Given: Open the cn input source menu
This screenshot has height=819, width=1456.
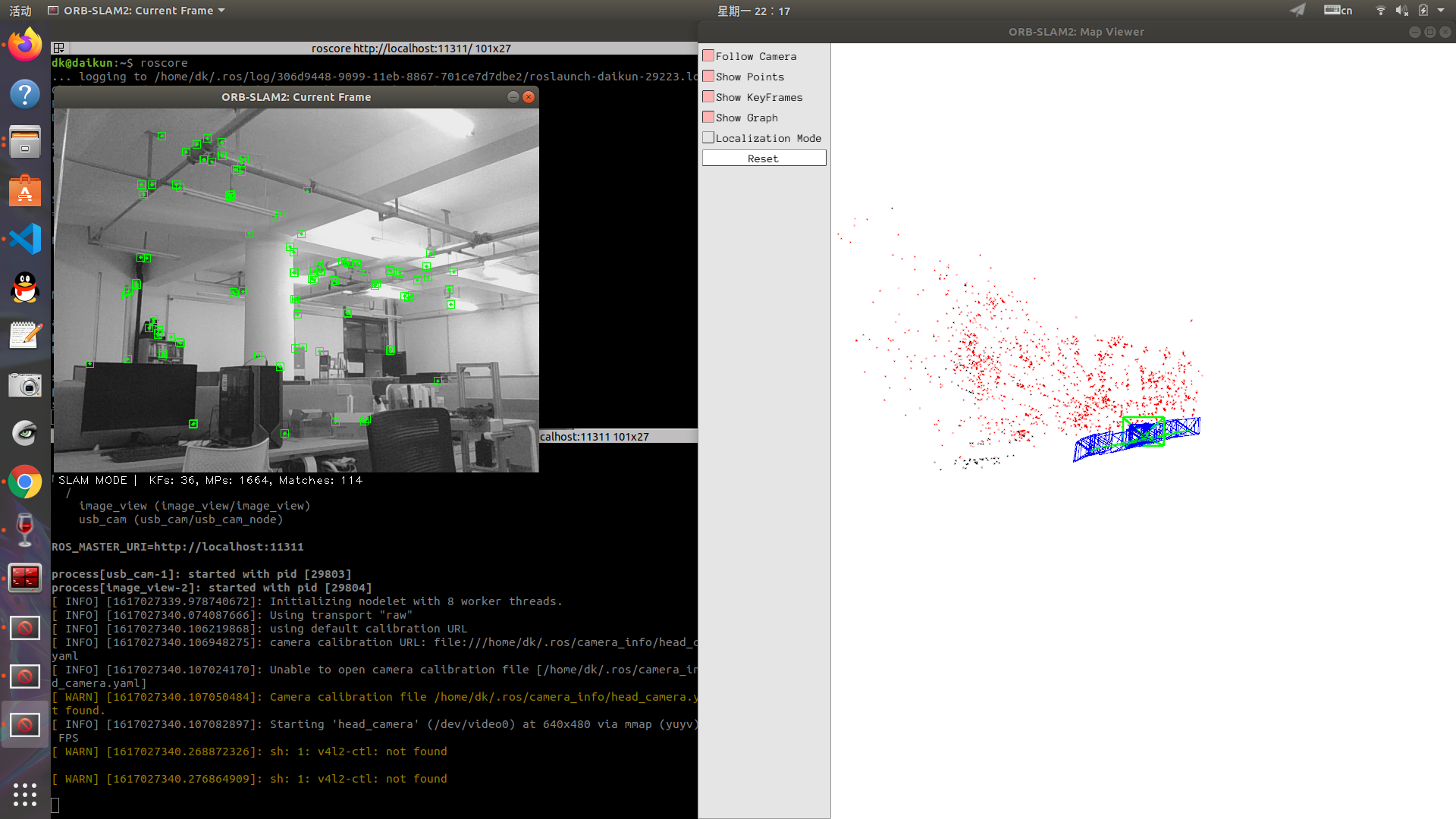Looking at the screenshot, I should click(x=1338, y=11).
